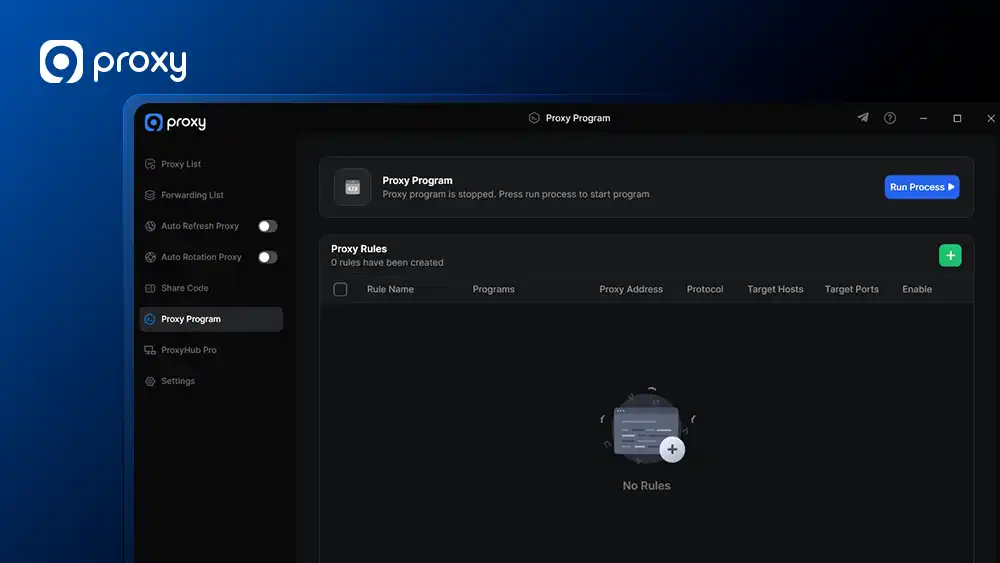Image resolution: width=1000 pixels, height=563 pixels.
Task: Open the Telegram icon in title bar
Action: tap(863, 118)
